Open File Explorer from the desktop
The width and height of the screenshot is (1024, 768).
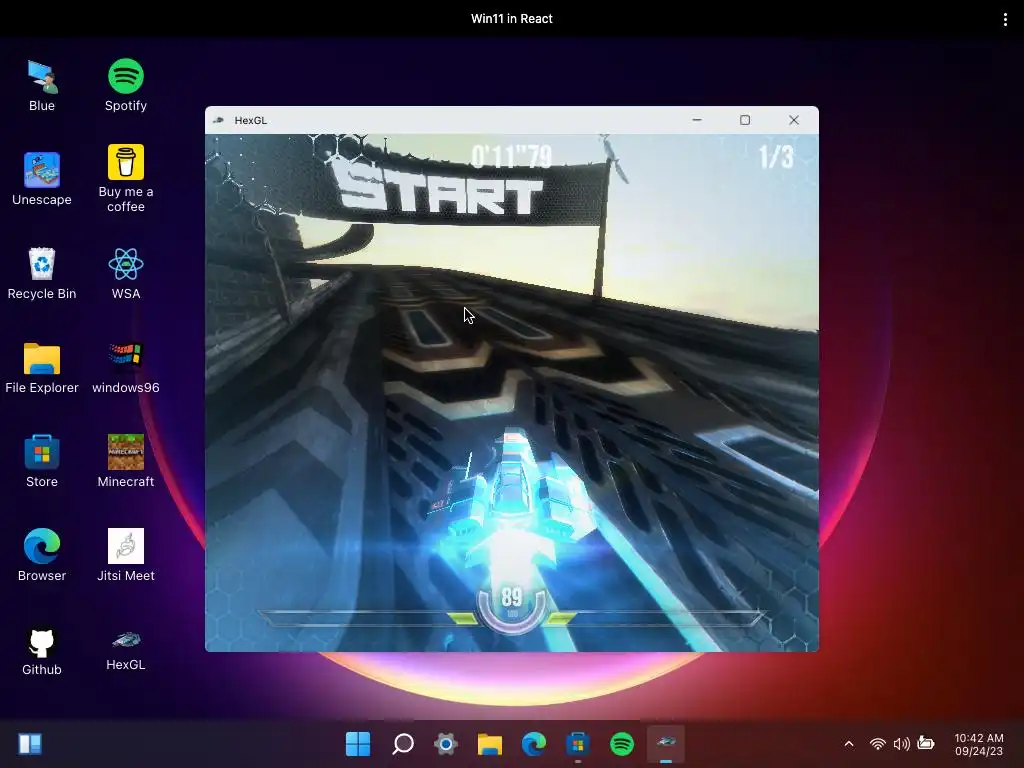[42, 368]
